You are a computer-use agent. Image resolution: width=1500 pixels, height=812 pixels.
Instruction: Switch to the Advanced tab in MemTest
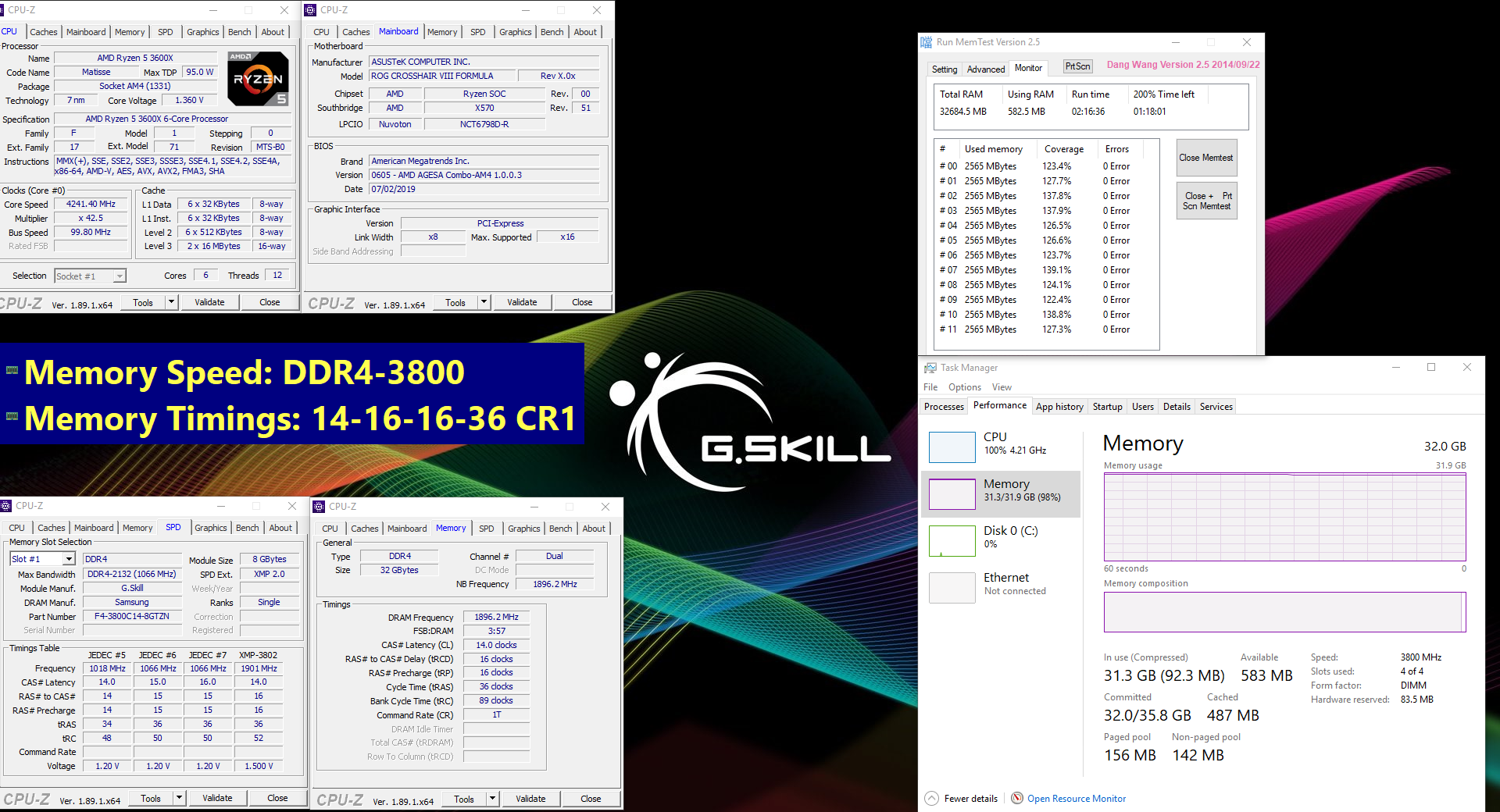(985, 69)
